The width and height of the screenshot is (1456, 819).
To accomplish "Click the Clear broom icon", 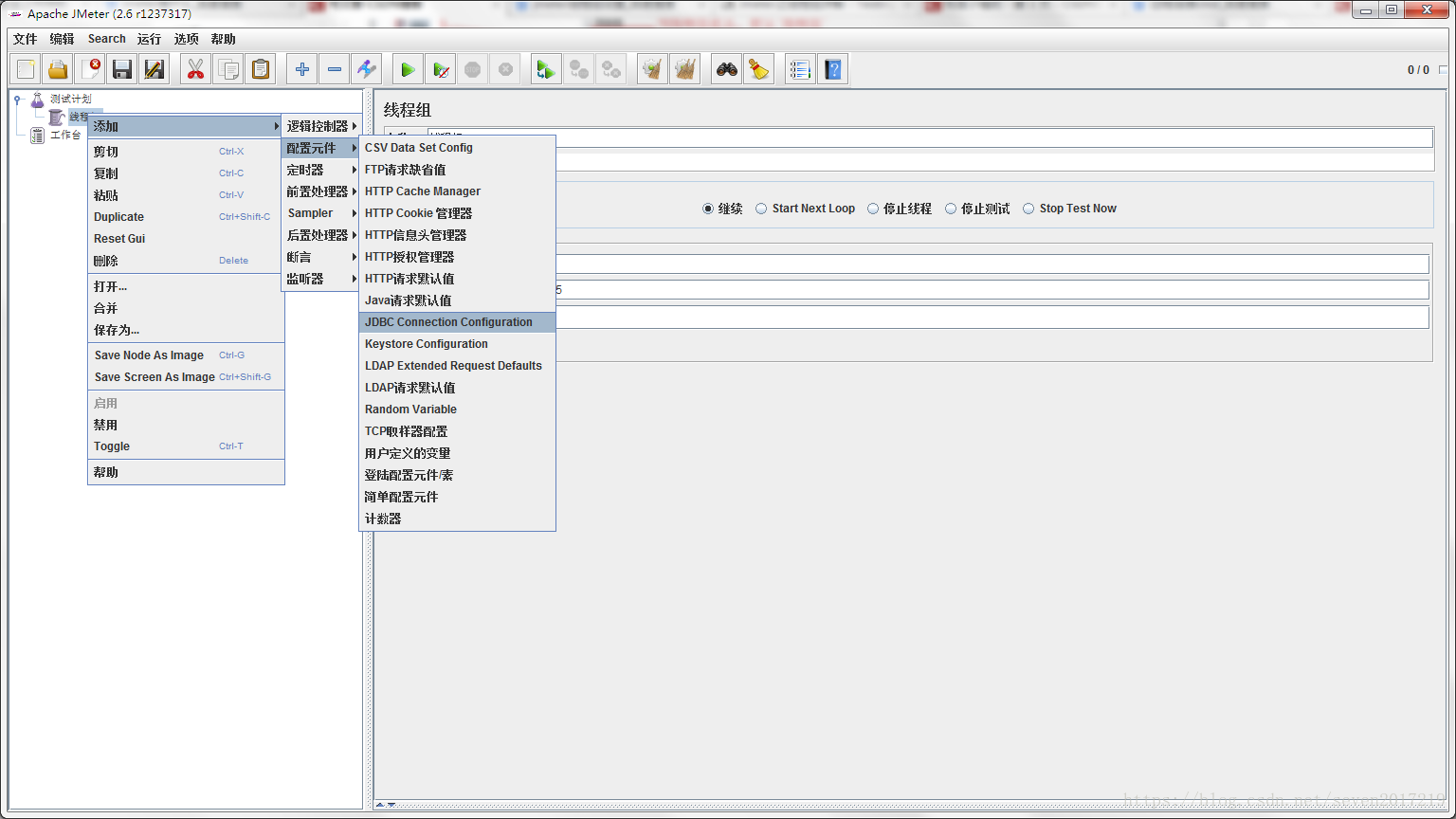I will pyautogui.click(x=652, y=69).
